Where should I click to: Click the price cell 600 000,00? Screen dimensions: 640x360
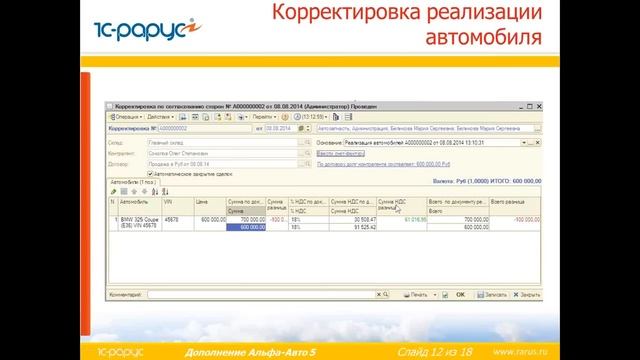pyautogui.click(x=210, y=223)
